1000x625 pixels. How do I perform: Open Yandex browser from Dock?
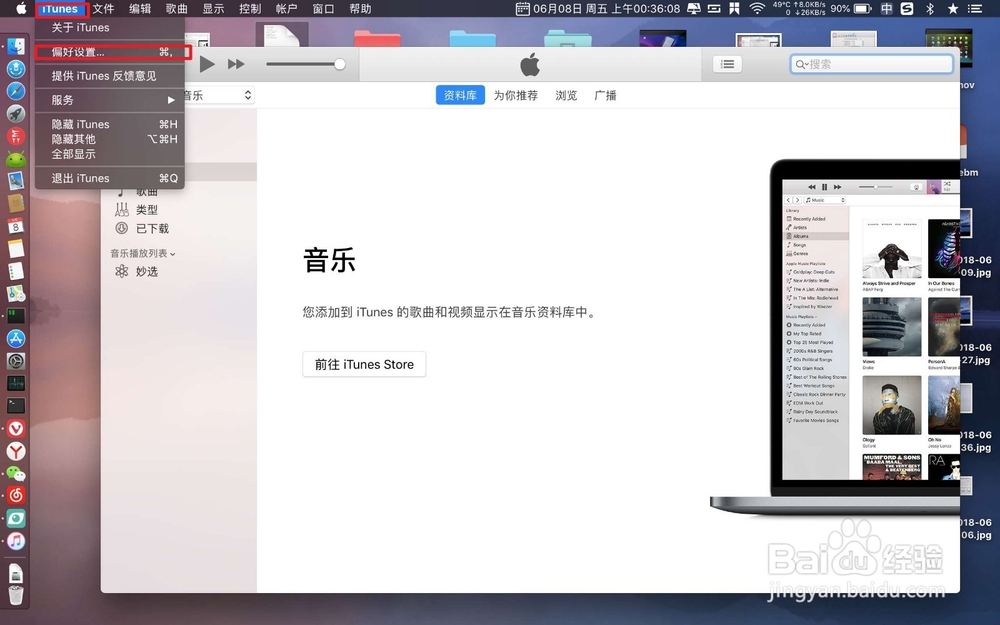[16, 451]
